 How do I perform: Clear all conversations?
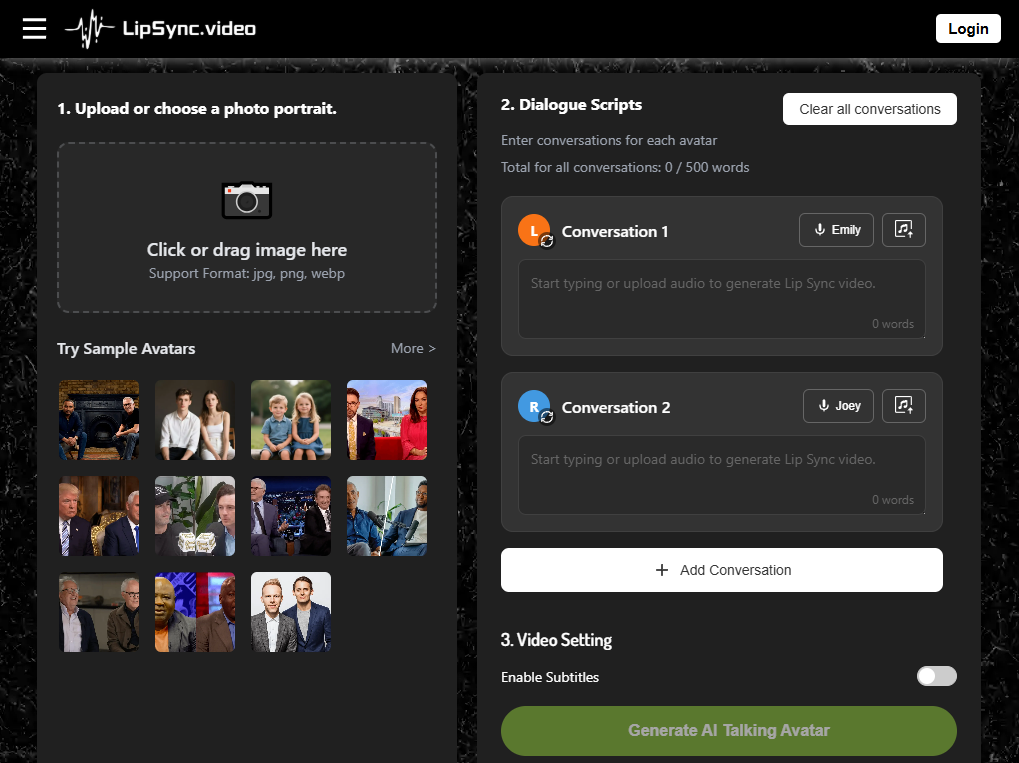pos(869,109)
